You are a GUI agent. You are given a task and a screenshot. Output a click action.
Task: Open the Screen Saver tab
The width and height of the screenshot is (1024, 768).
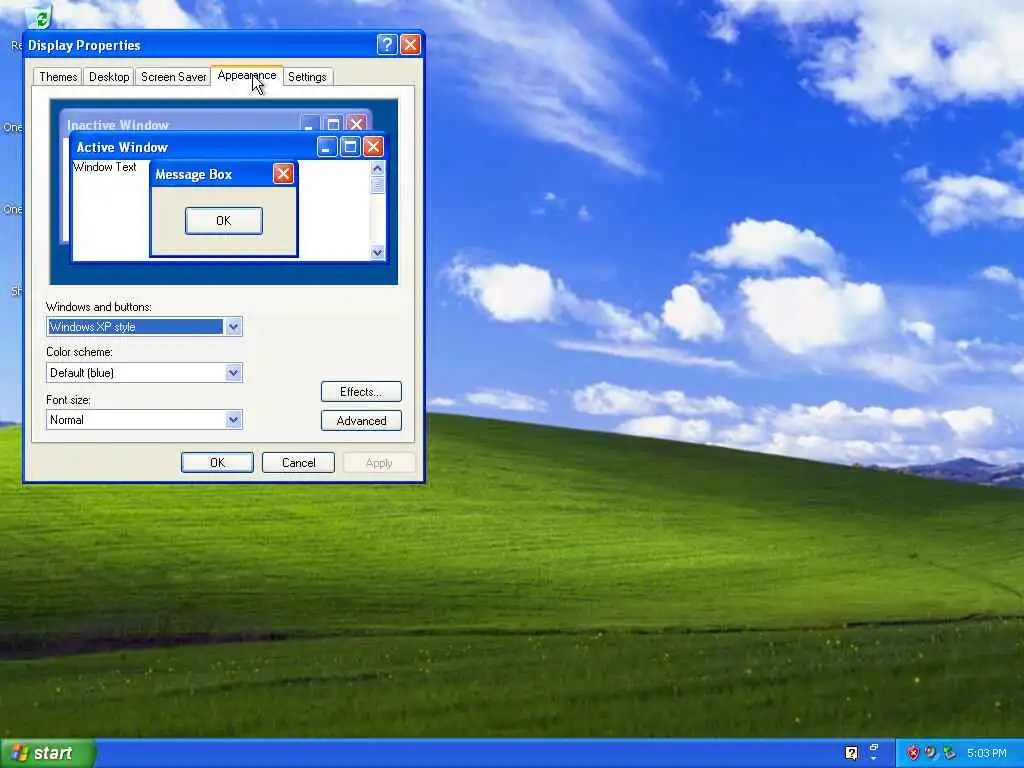(x=174, y=77)
